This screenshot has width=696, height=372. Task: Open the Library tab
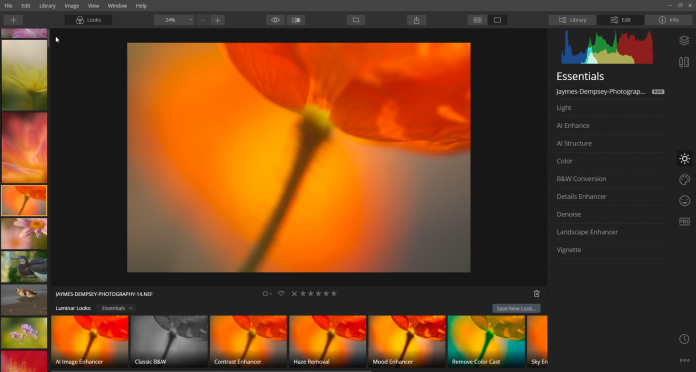(573, 20)
